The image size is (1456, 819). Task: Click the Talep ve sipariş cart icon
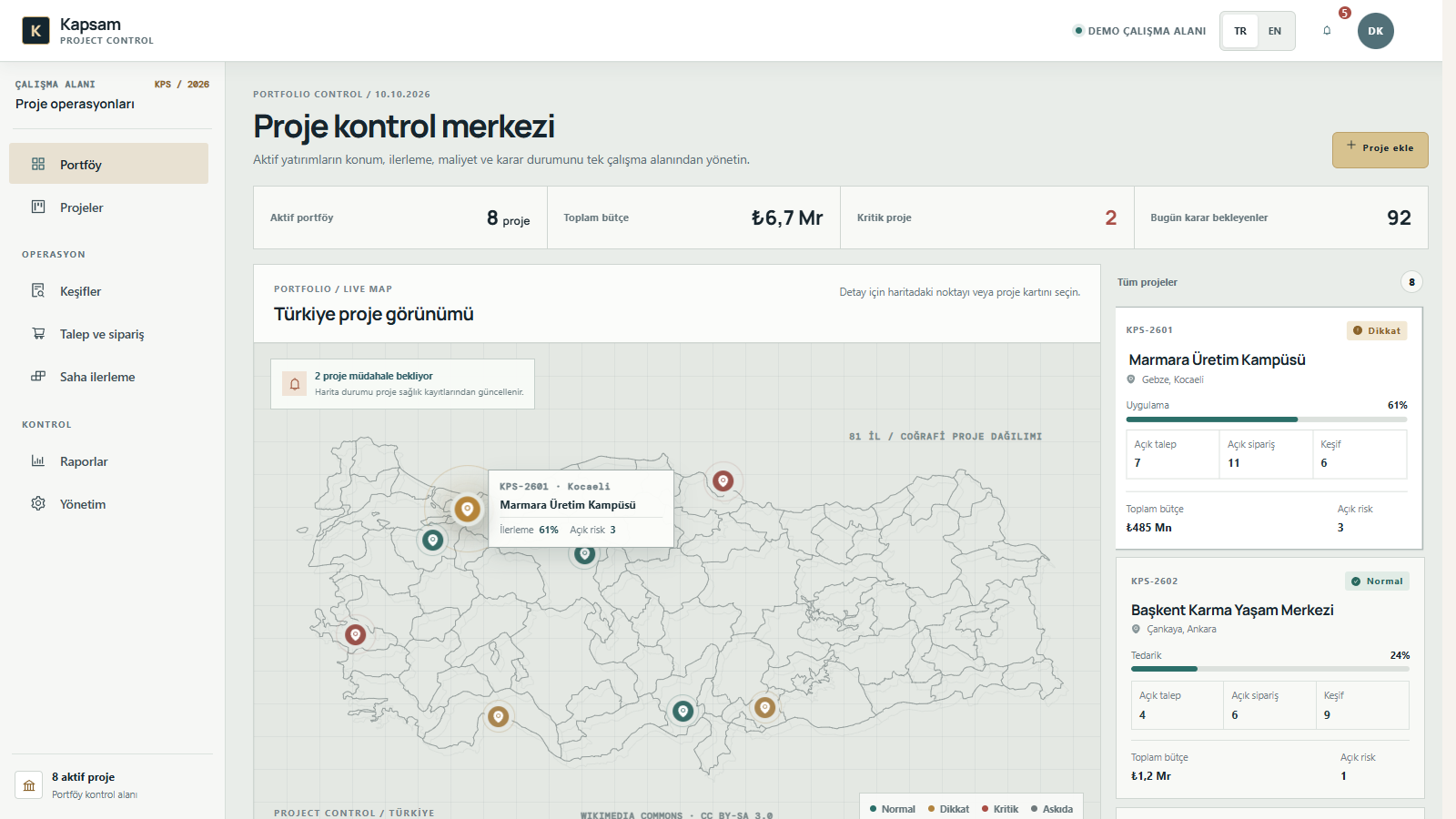pyautogui.click(x=38, y=334)
